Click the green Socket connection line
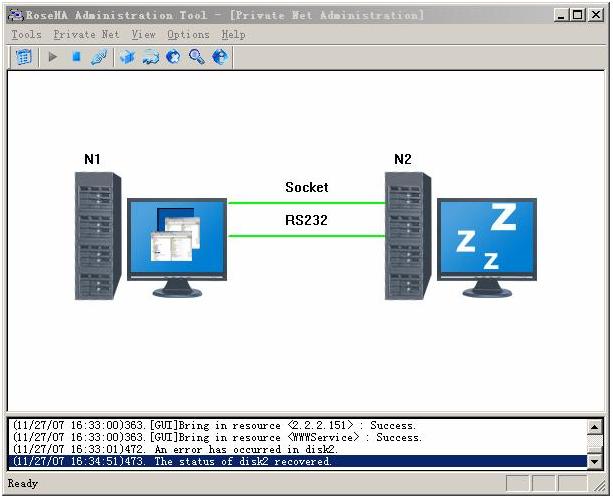613x498 pixels. 306,203
